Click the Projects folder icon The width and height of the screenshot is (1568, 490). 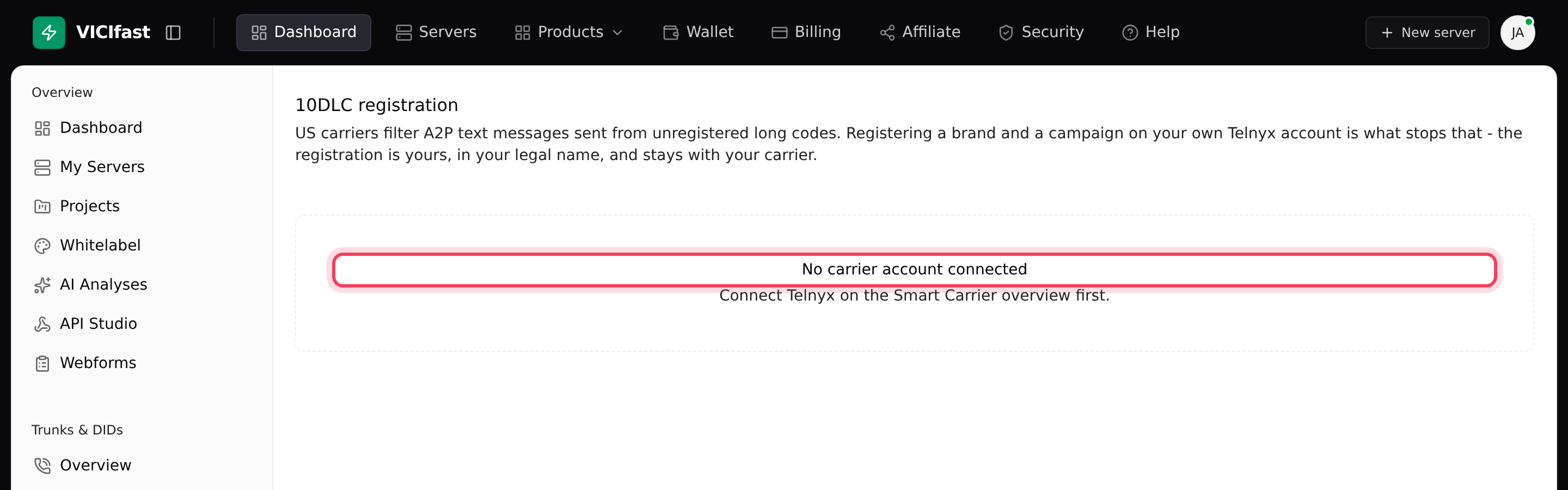42,207
